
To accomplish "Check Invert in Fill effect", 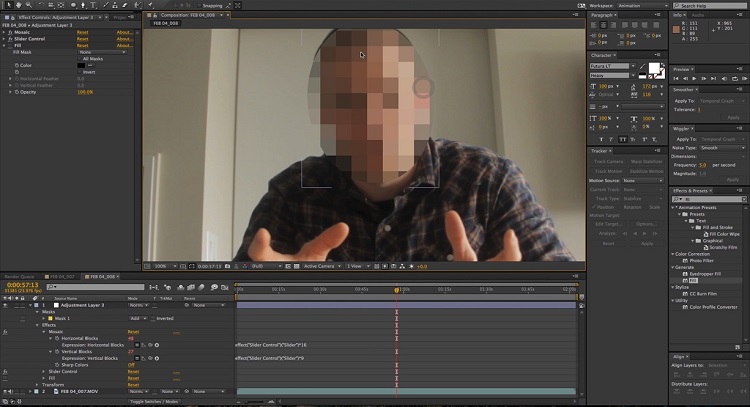I will (x=79, y=72).
